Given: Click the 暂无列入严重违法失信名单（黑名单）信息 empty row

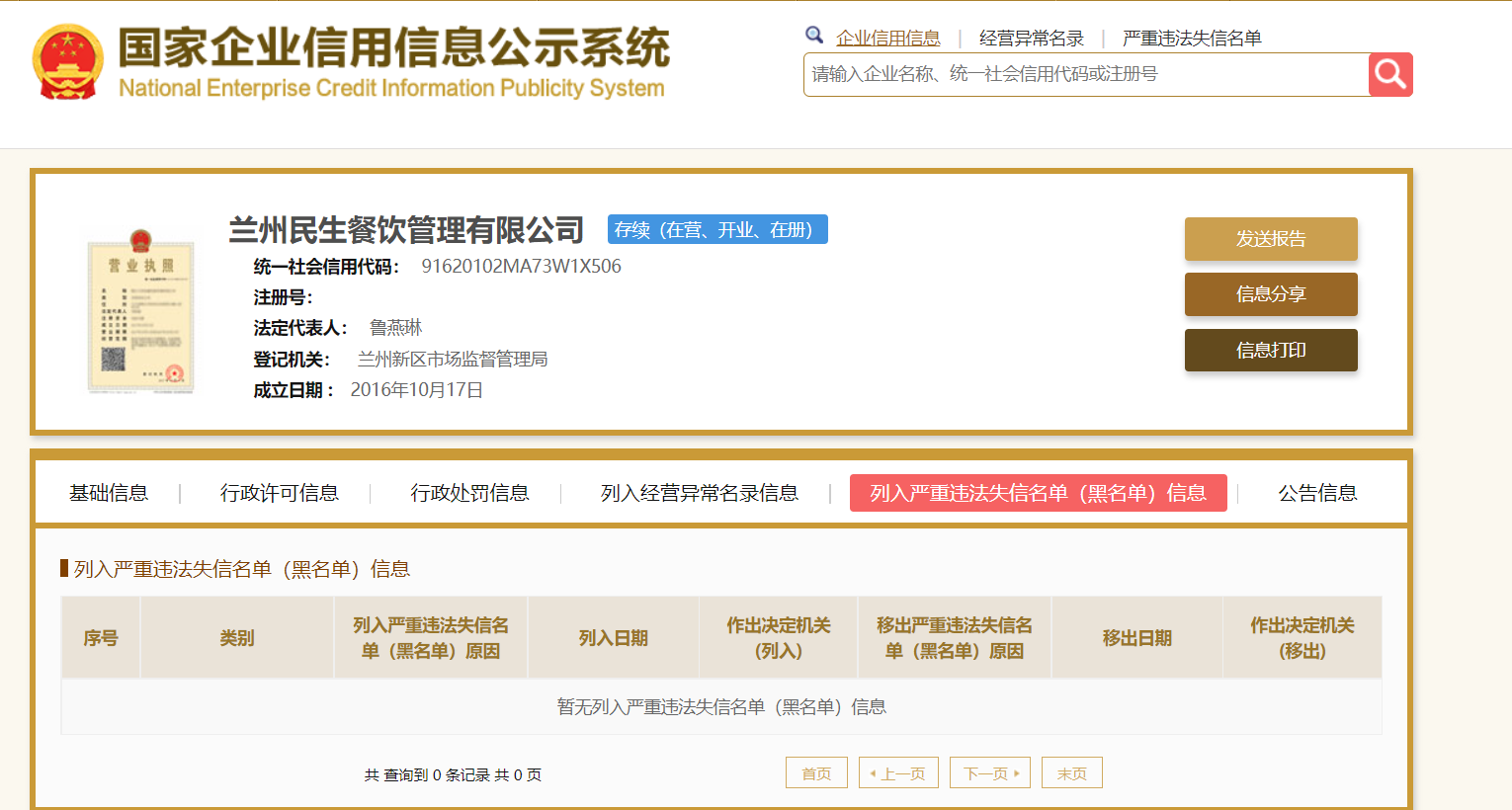Looking at the screenshot, I should coord(721,706).
